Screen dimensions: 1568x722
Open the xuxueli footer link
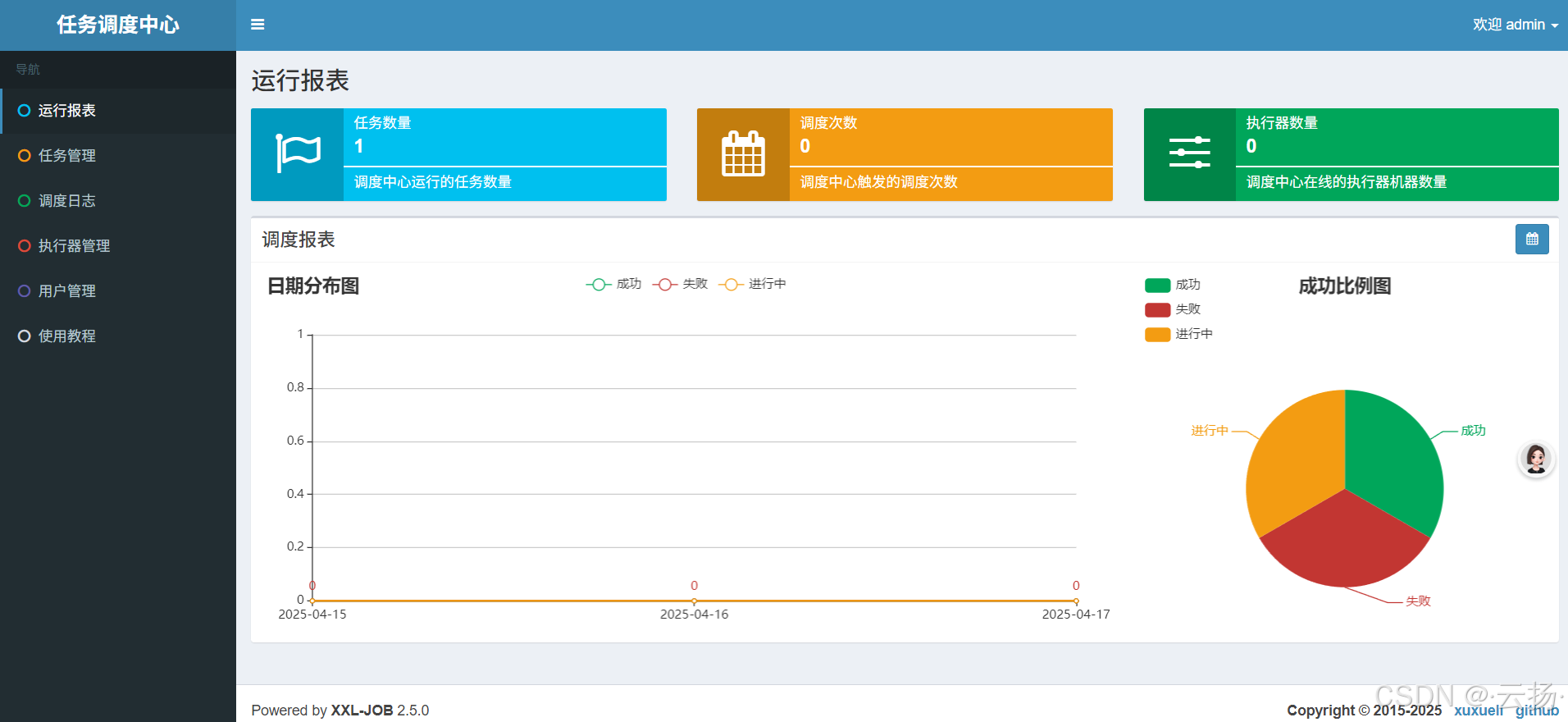pyautogui.click(x=1479, y=711)
